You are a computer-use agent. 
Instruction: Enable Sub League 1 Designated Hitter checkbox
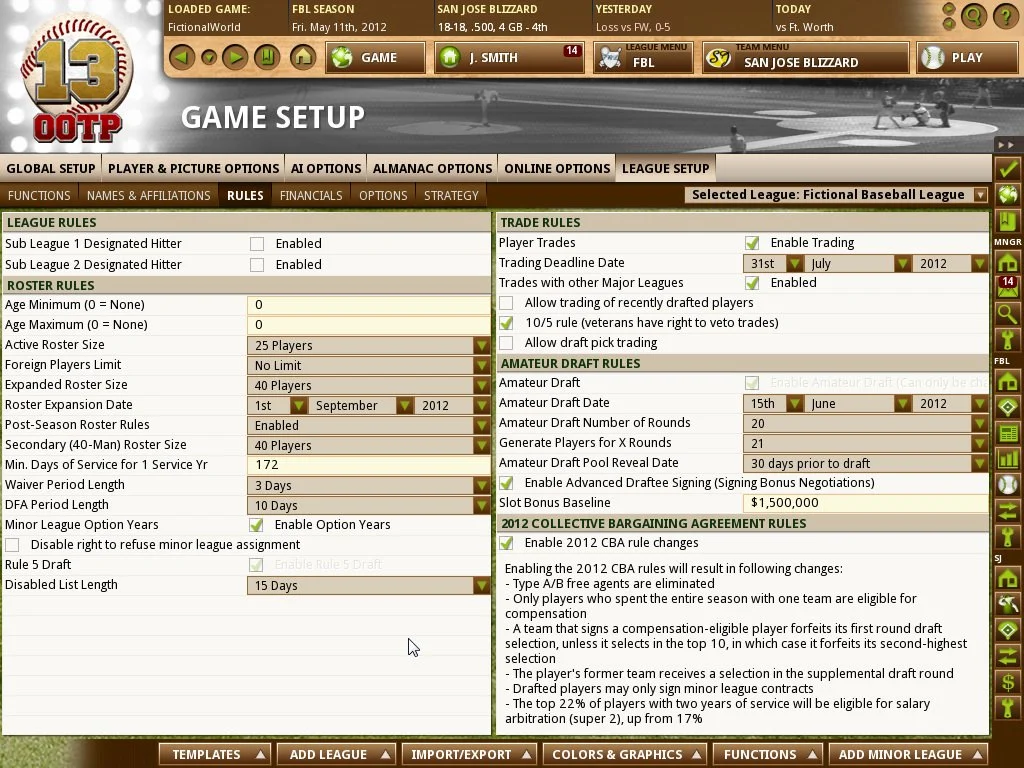point(257,243)
